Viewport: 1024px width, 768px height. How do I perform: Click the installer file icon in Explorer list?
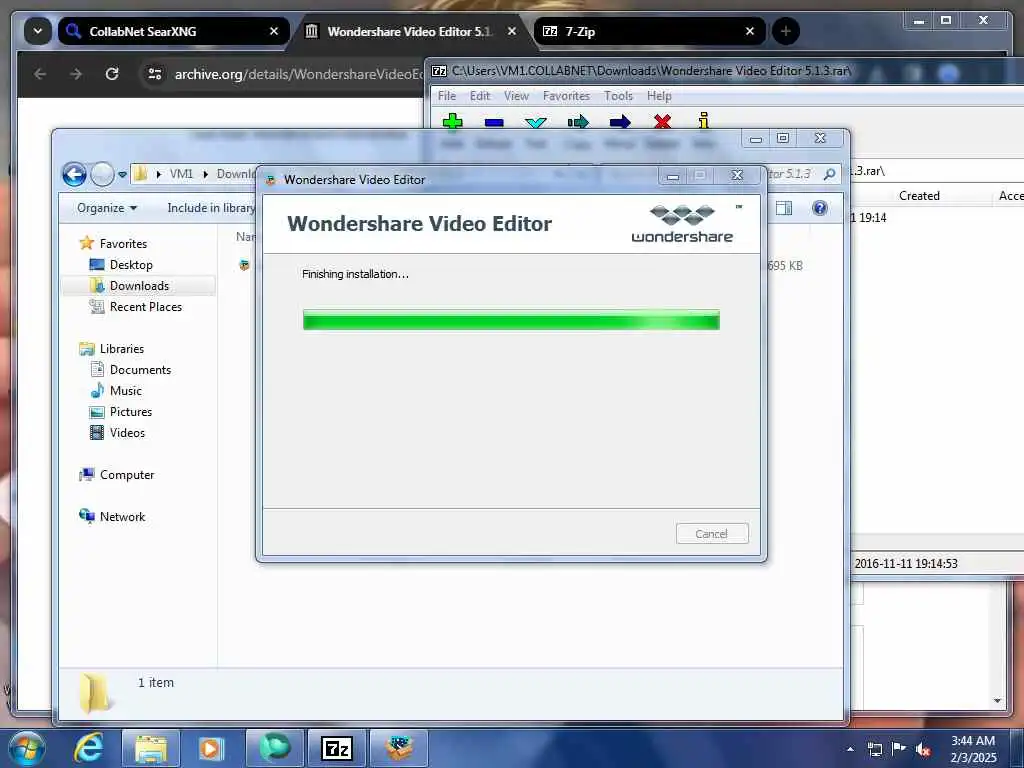[244, 264]
